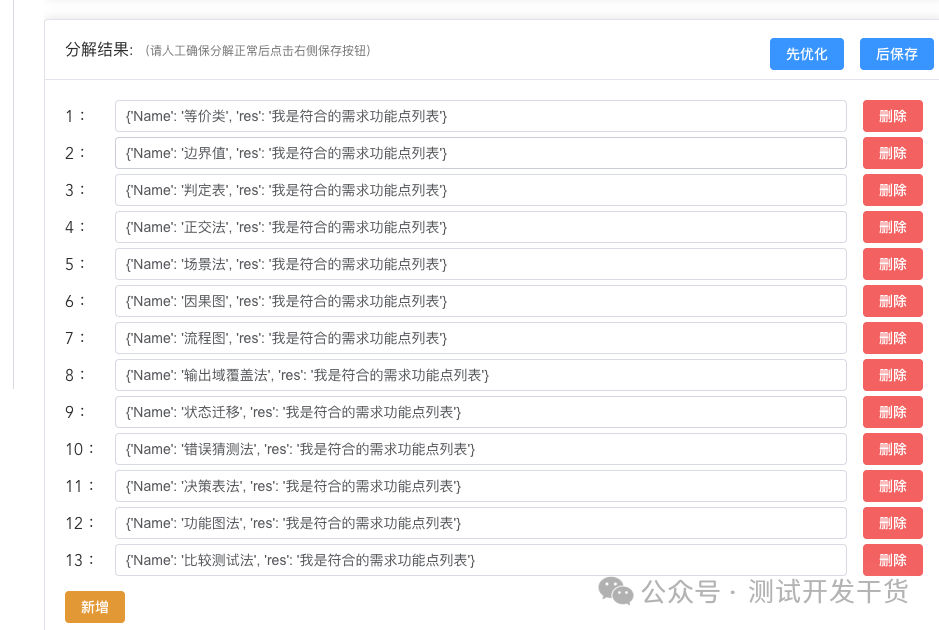Screen dimensions: 939x630
Task: Delete the 流程图 entry
Action: coord(891,338)
